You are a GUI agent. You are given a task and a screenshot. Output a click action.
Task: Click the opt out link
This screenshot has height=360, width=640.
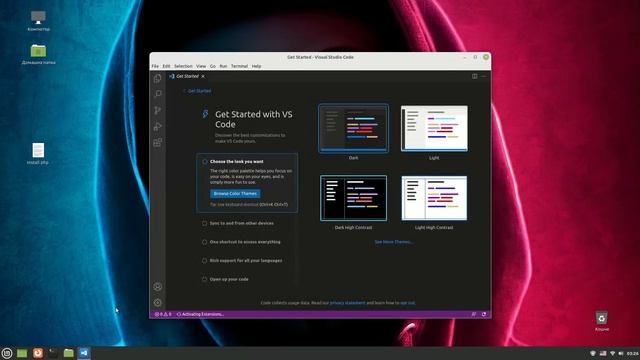click(407, 303)
